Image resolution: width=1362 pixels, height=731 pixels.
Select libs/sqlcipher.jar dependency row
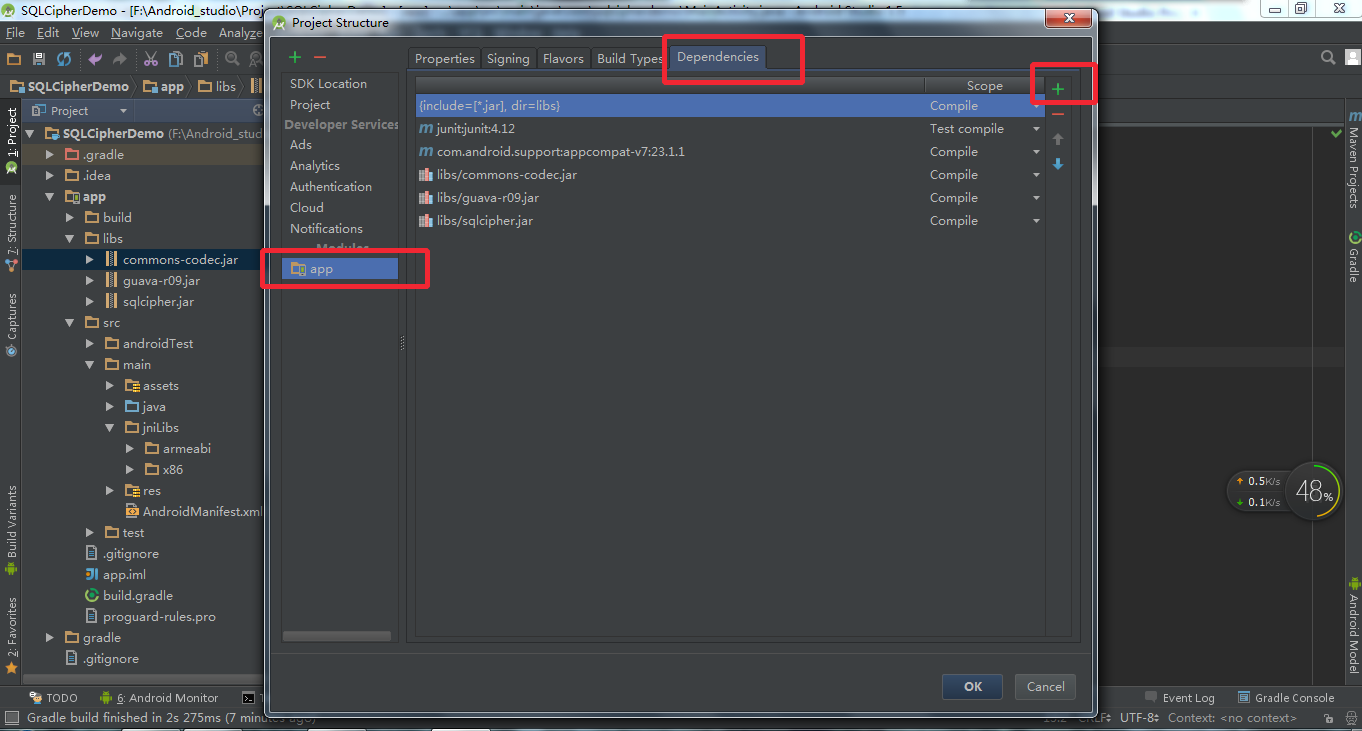pos(730,221)
